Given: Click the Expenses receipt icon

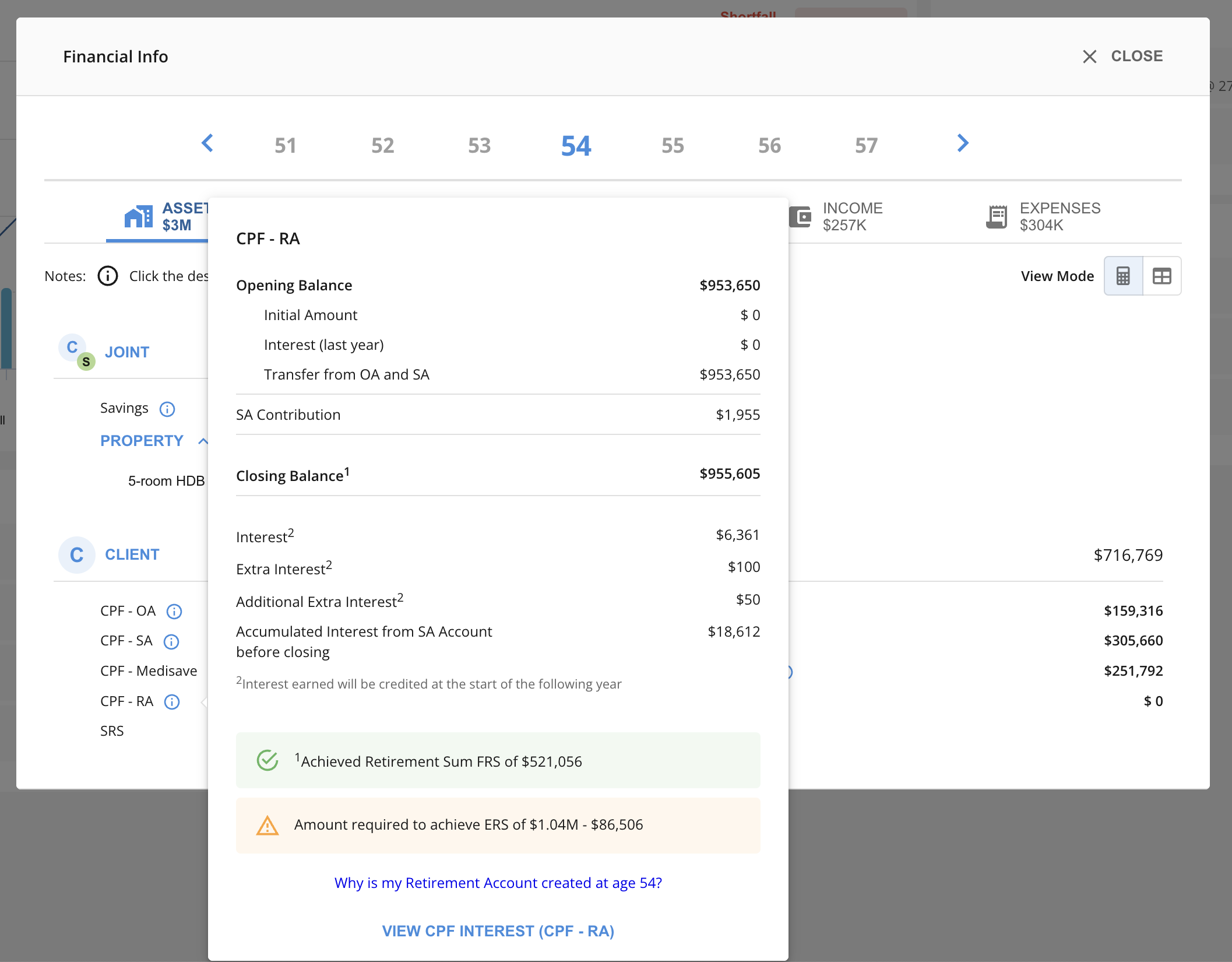Looking at the screenshot, I should click(x=997, y=217).
